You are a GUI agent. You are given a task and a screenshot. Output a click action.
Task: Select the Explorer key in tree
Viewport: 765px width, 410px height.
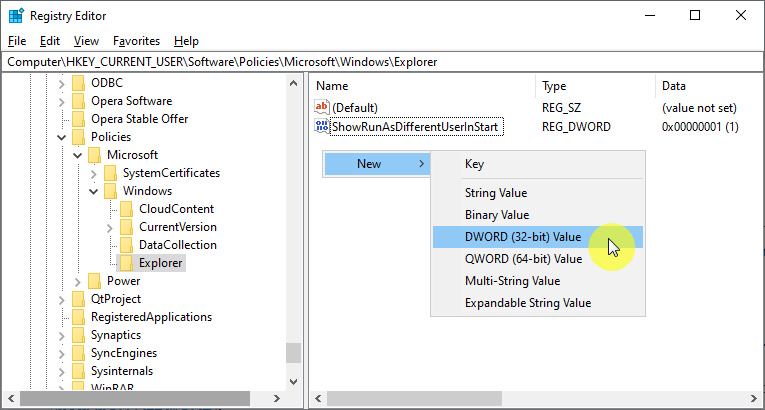161,263
